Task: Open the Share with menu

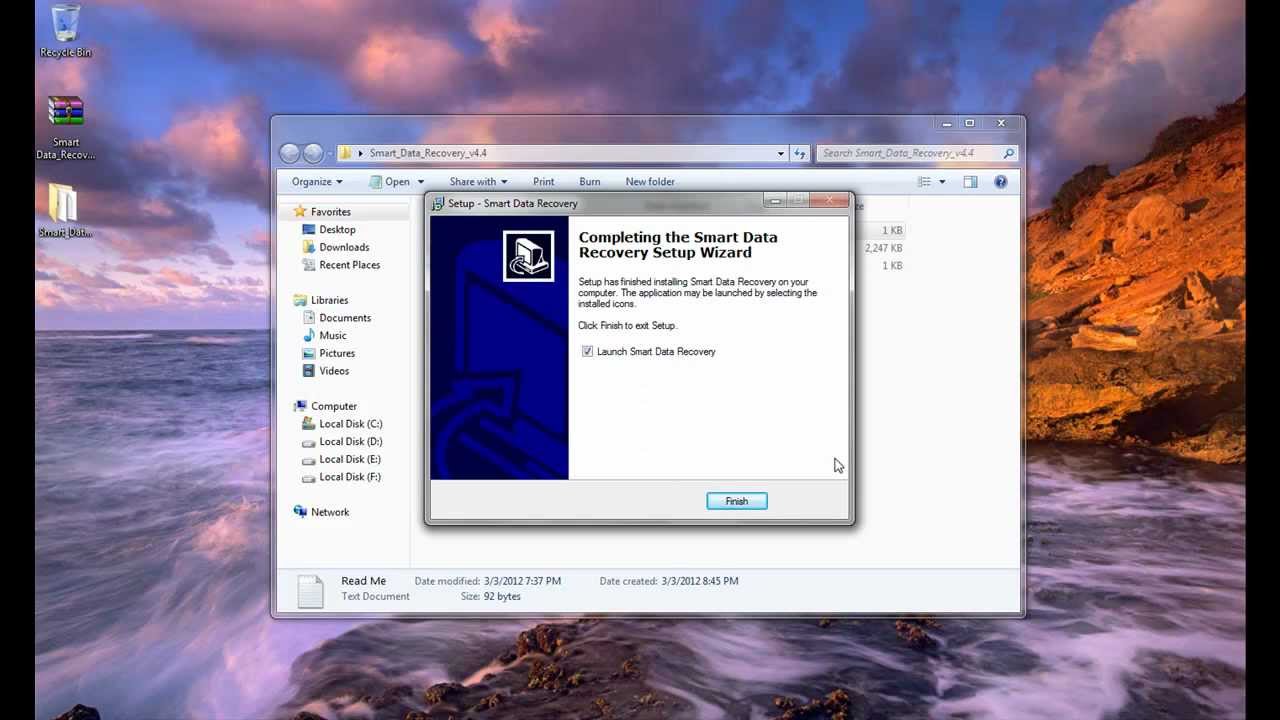Action: 478,182
